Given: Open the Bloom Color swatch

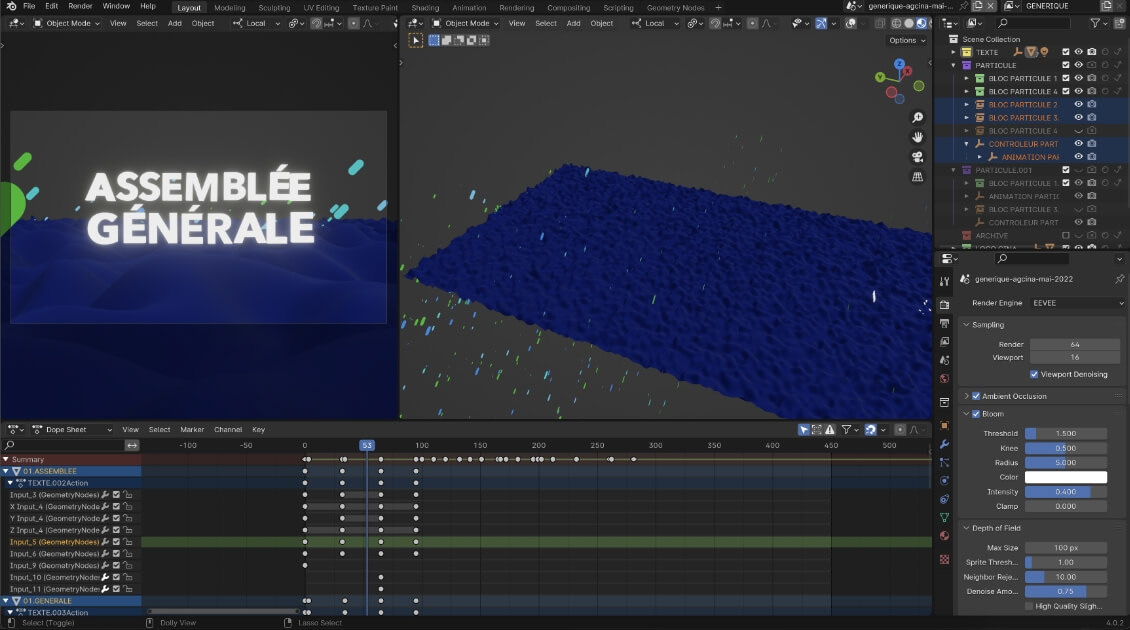Looking at the screenshot, I should click(1065, 477).
